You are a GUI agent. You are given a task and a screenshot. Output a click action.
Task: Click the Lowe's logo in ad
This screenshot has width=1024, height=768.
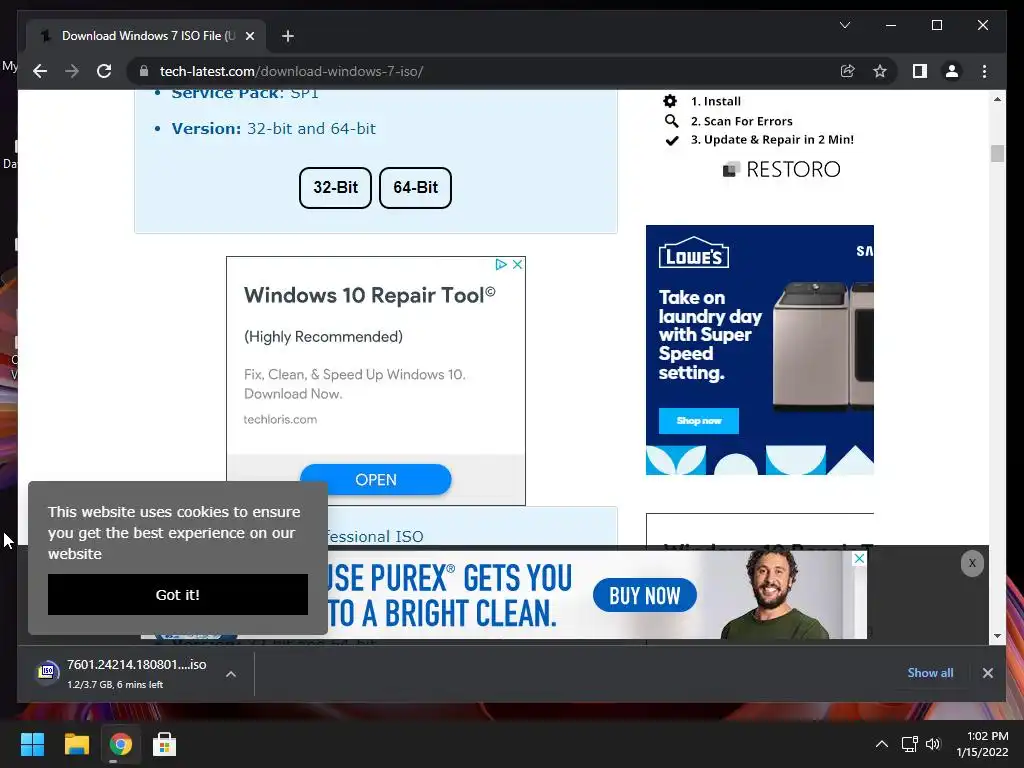pyautogui.click(x=694, y=253)
